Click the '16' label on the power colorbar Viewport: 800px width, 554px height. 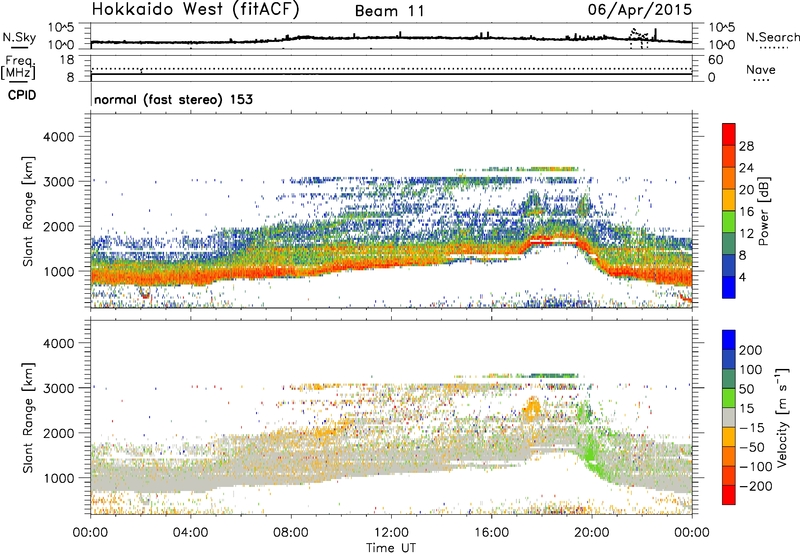(x=746, y=212)
